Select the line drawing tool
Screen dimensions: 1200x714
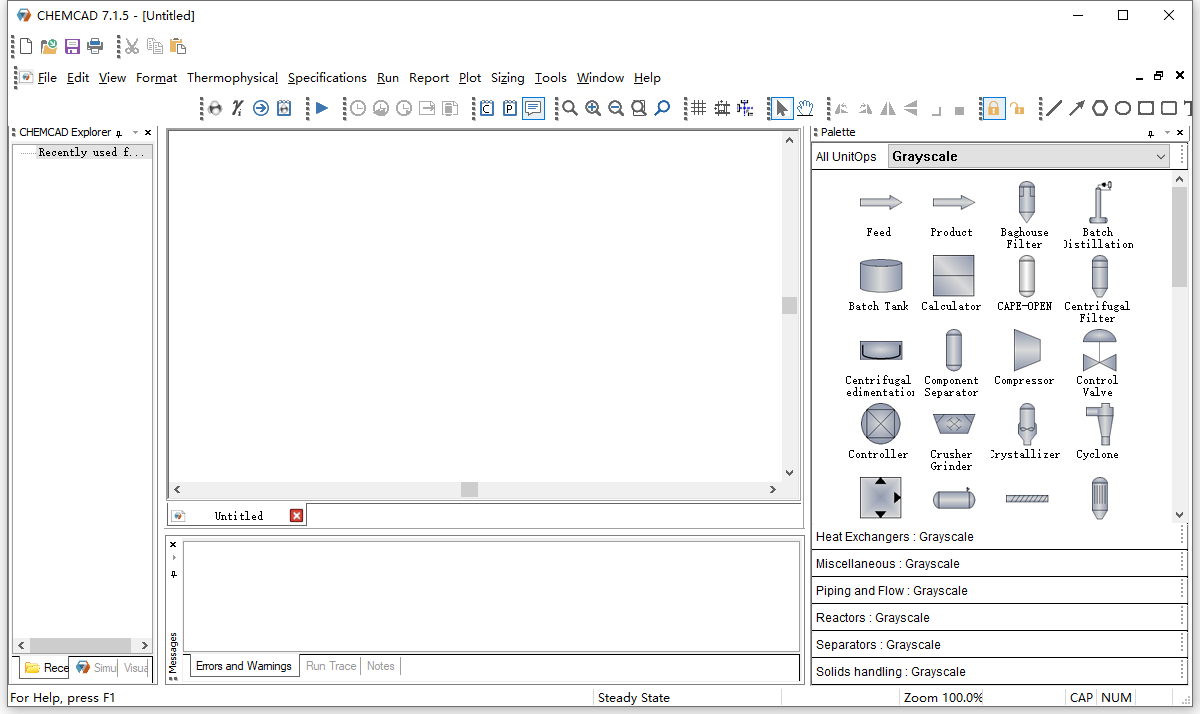[x=1053, y=108]
